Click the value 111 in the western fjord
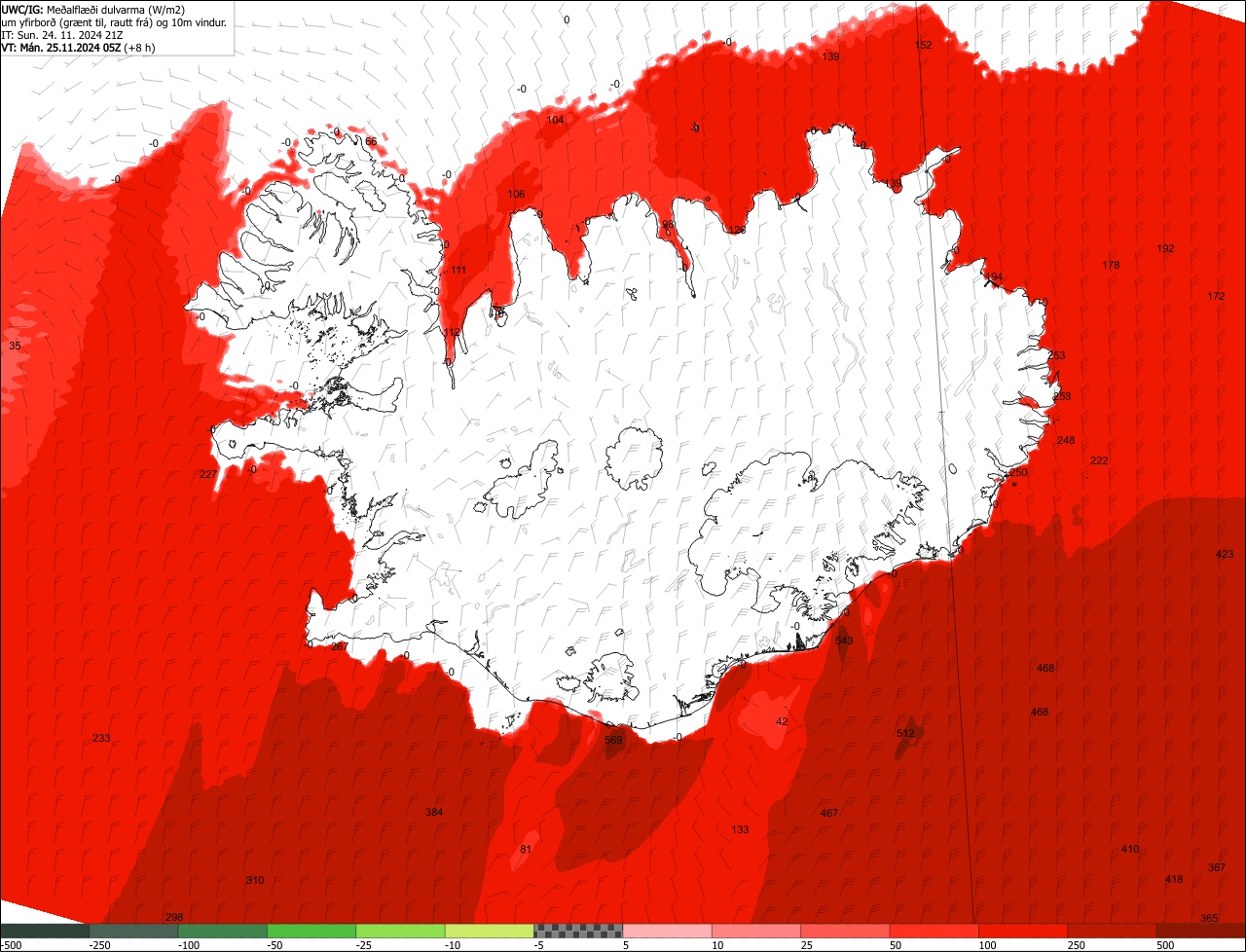 tap(458, 270)
